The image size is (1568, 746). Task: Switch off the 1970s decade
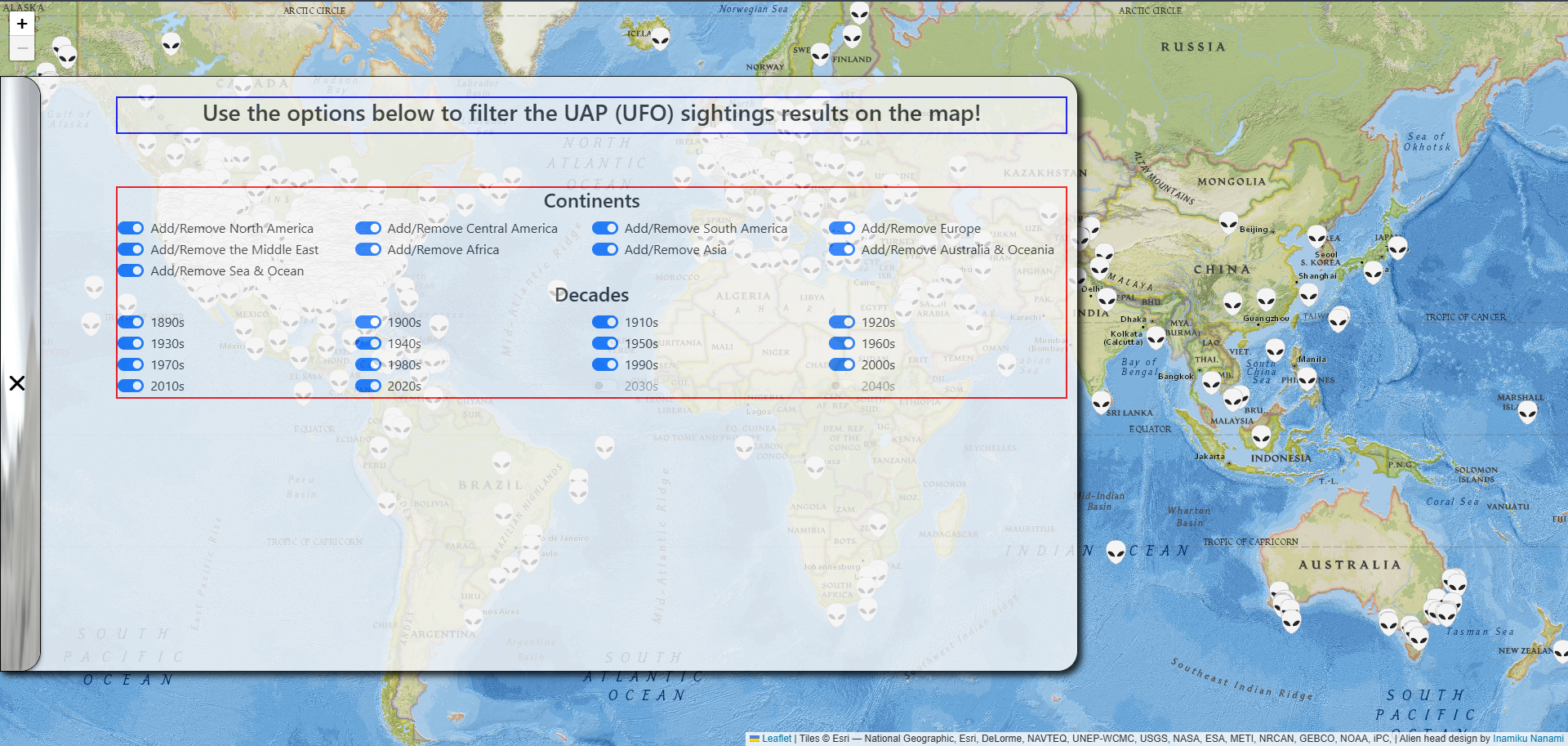click(x=131, y=365)
